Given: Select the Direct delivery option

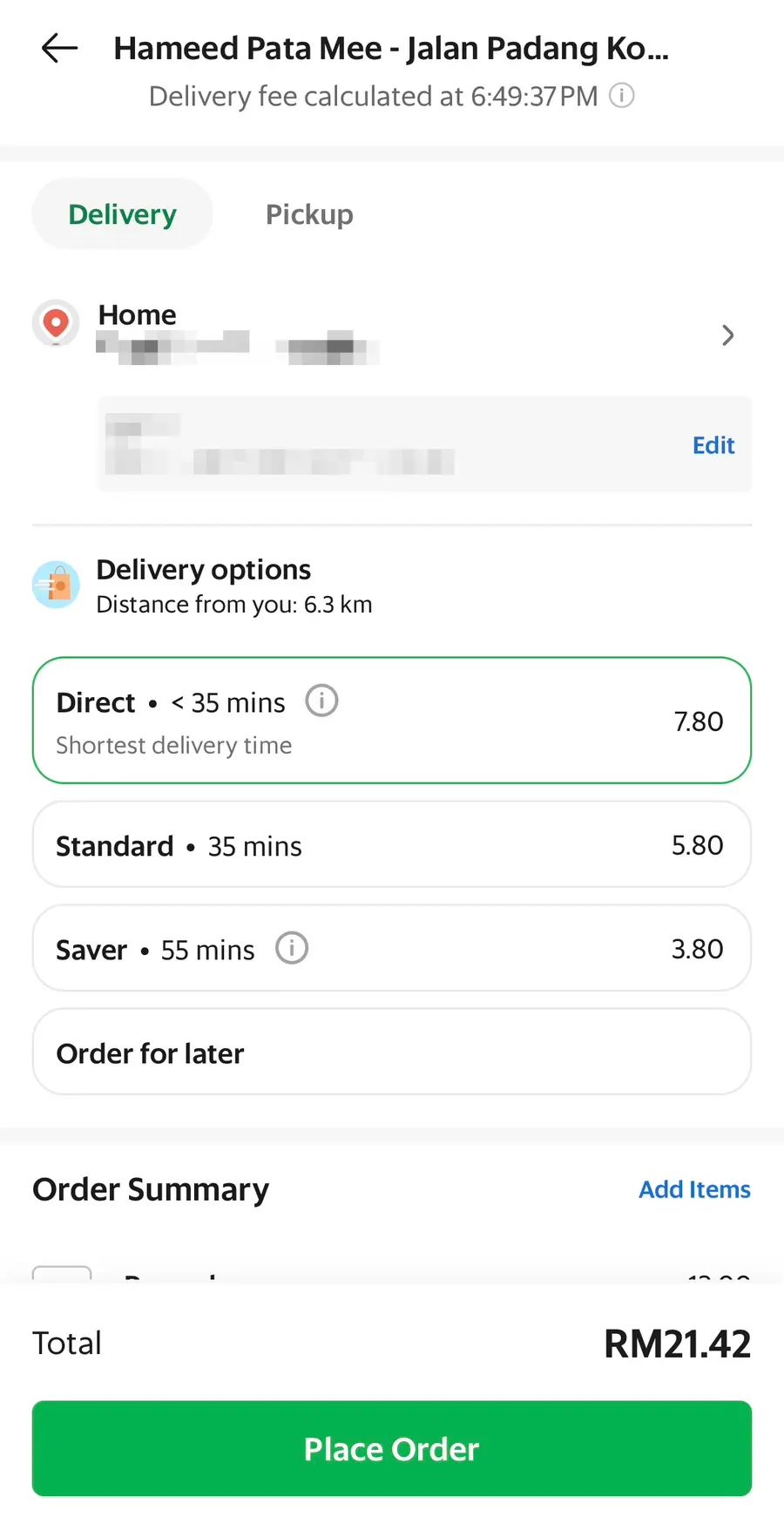Looking at the screenshot, I should 392,721.
